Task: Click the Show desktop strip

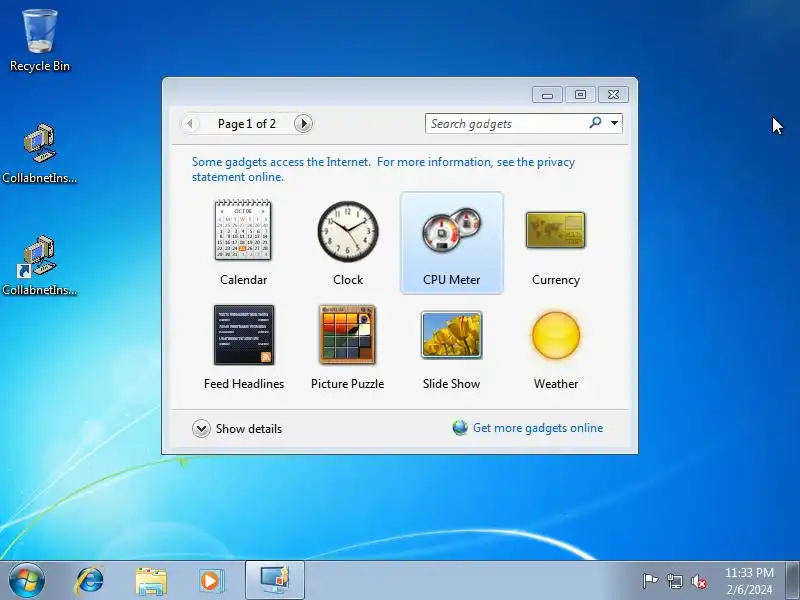Action: click(x=793, y=581)
